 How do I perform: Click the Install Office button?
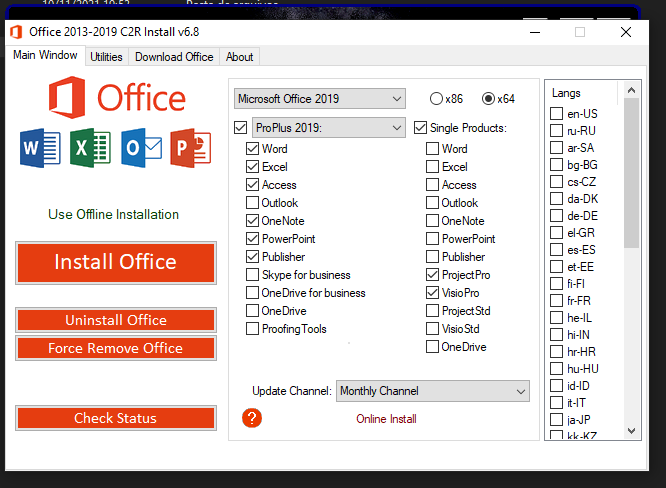pyautogui.click(x=116, y=262)
